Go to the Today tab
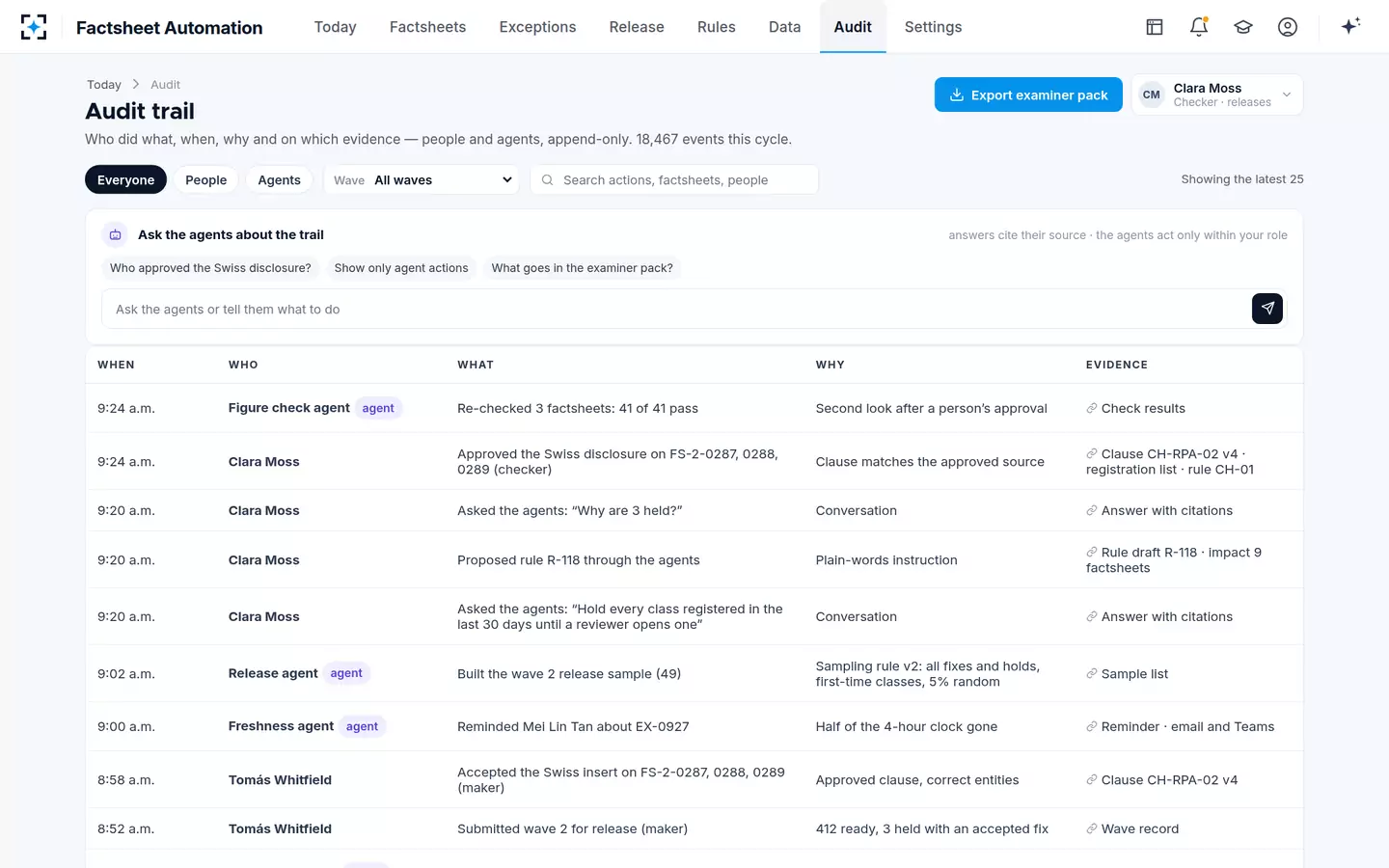This screenshot has height=868, width=1389. click(336, 27)
